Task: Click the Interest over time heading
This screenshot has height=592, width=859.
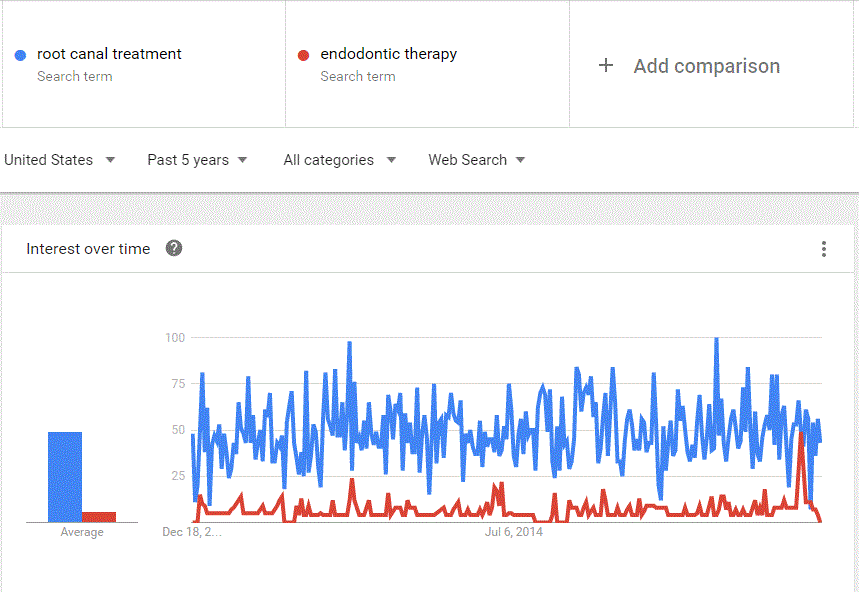Action: pos(88,249)
